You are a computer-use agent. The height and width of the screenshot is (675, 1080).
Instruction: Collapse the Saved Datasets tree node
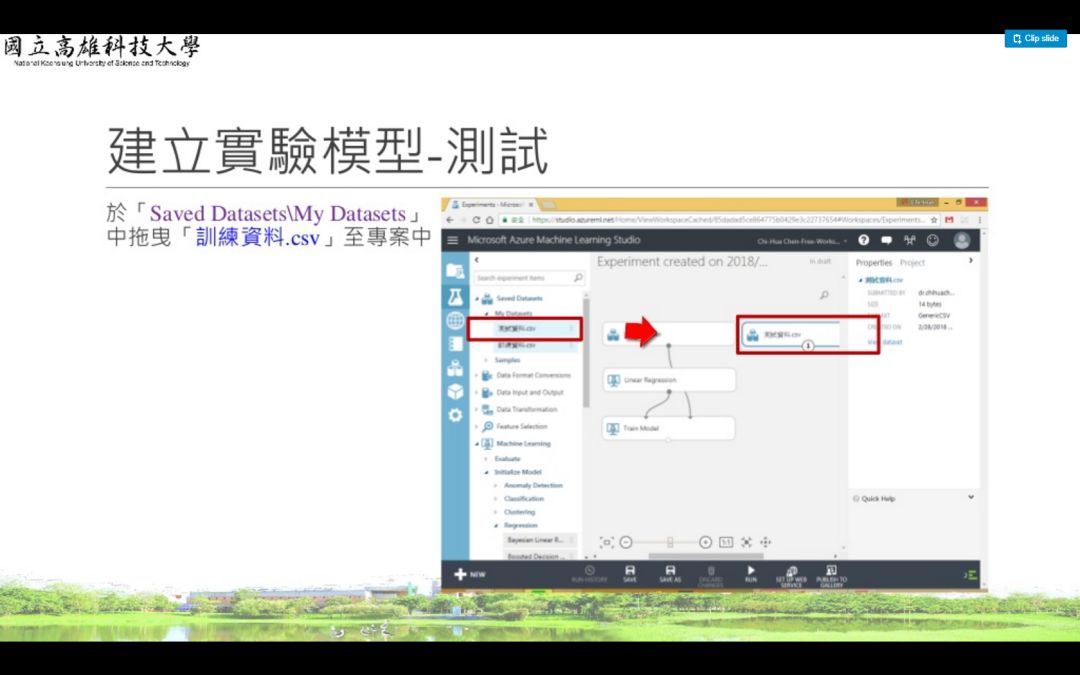pyautogui.click(x=477, y=299)
